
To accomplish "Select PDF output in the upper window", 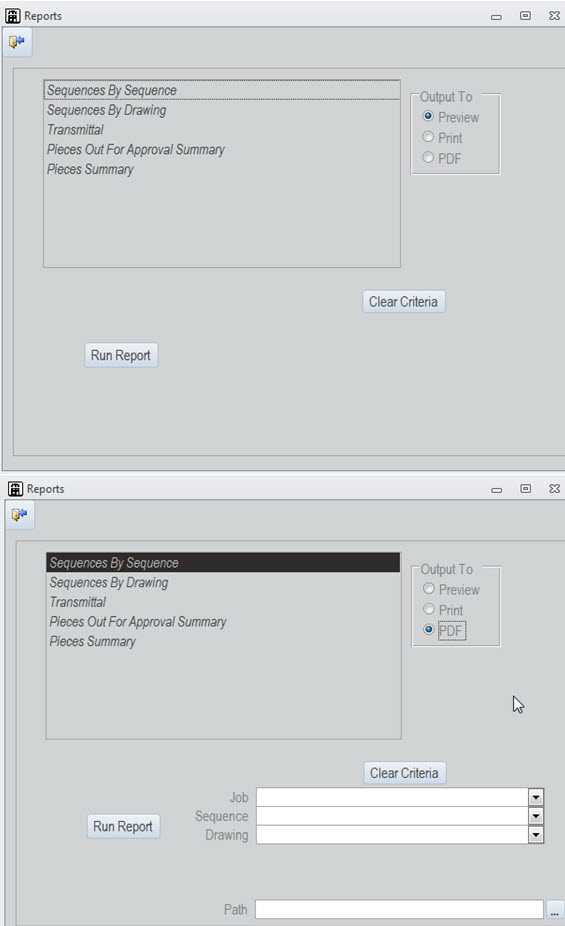I will tap(442, 158).
